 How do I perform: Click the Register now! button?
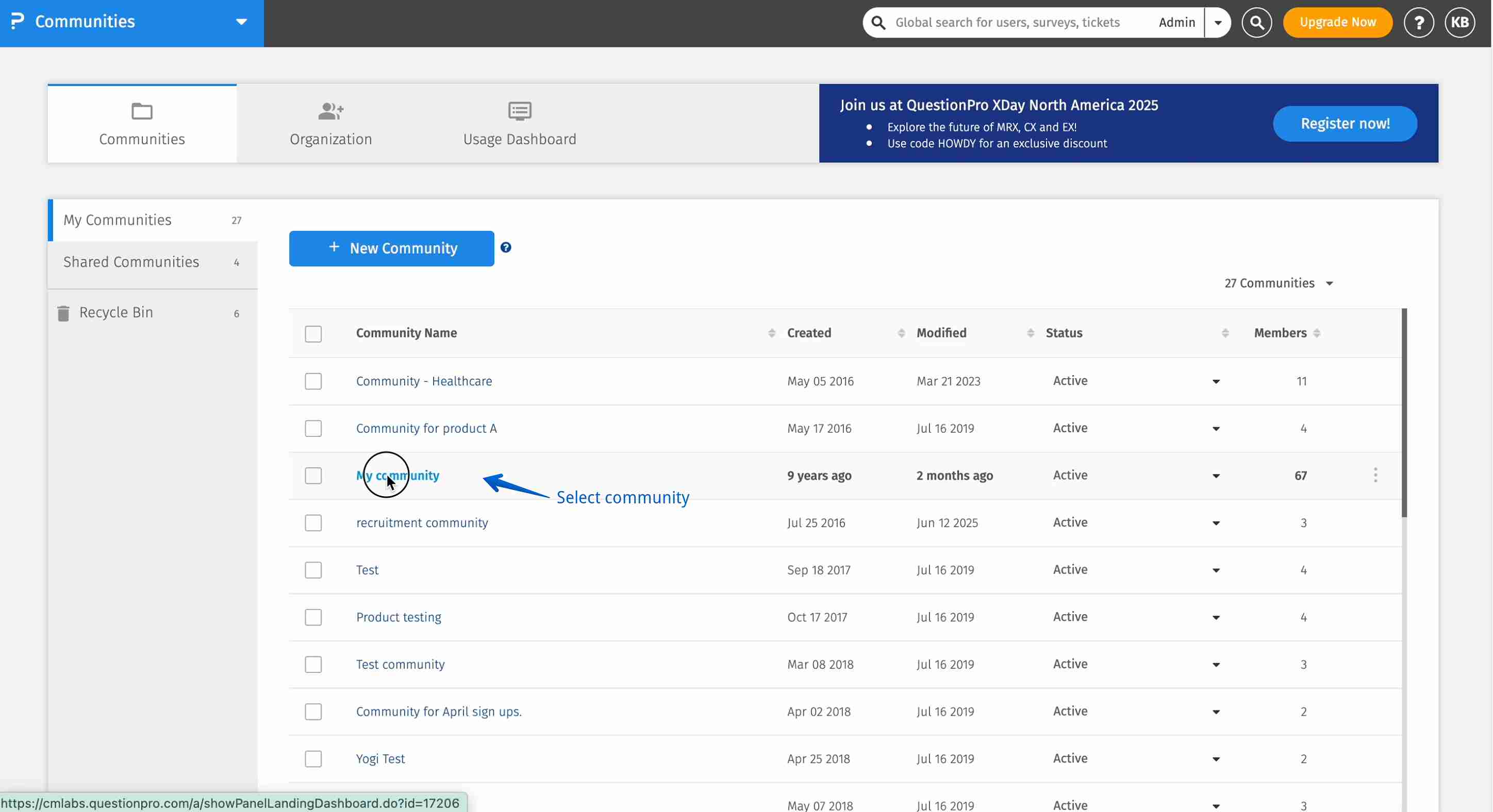pyautogui.click(x=1345, y=123)
